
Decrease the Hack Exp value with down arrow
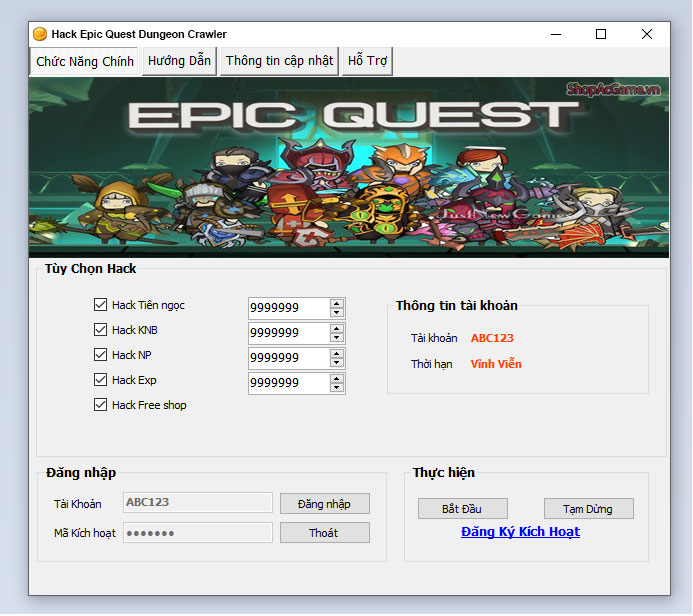(337, 388)
